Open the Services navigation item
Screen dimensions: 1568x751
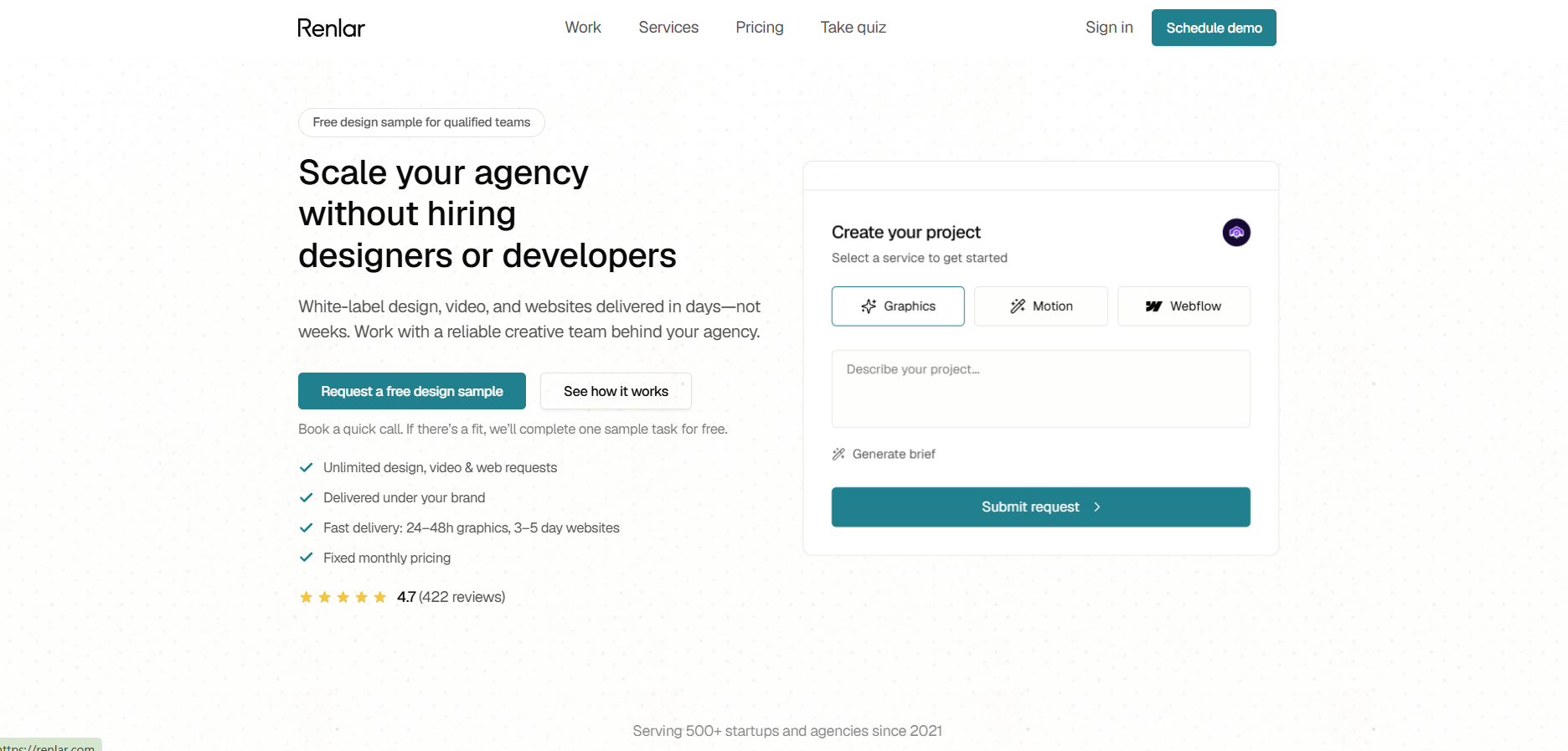coord(668,28)
